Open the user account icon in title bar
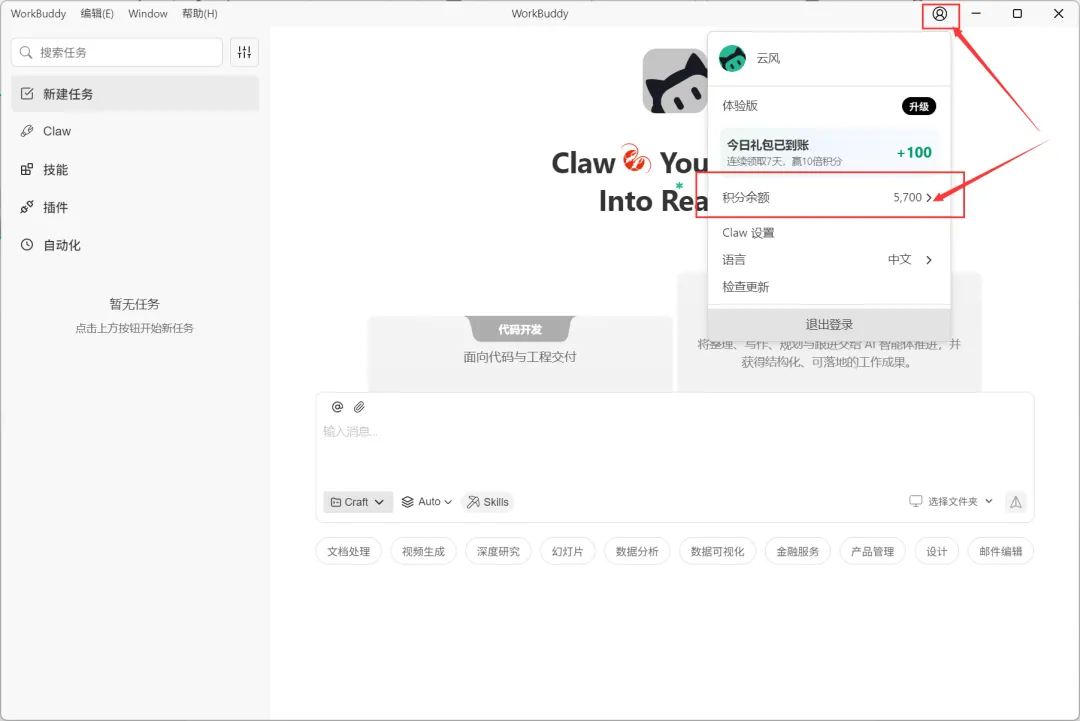Screen dimensions: 1080x721 point(939,14)
